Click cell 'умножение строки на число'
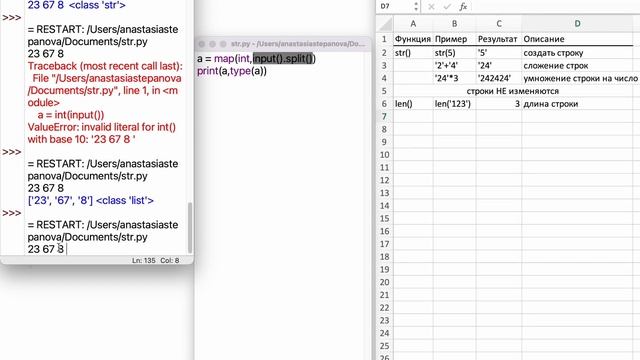Image resolution: width=640 pixels, height=360 pixels. pos(580,78)
